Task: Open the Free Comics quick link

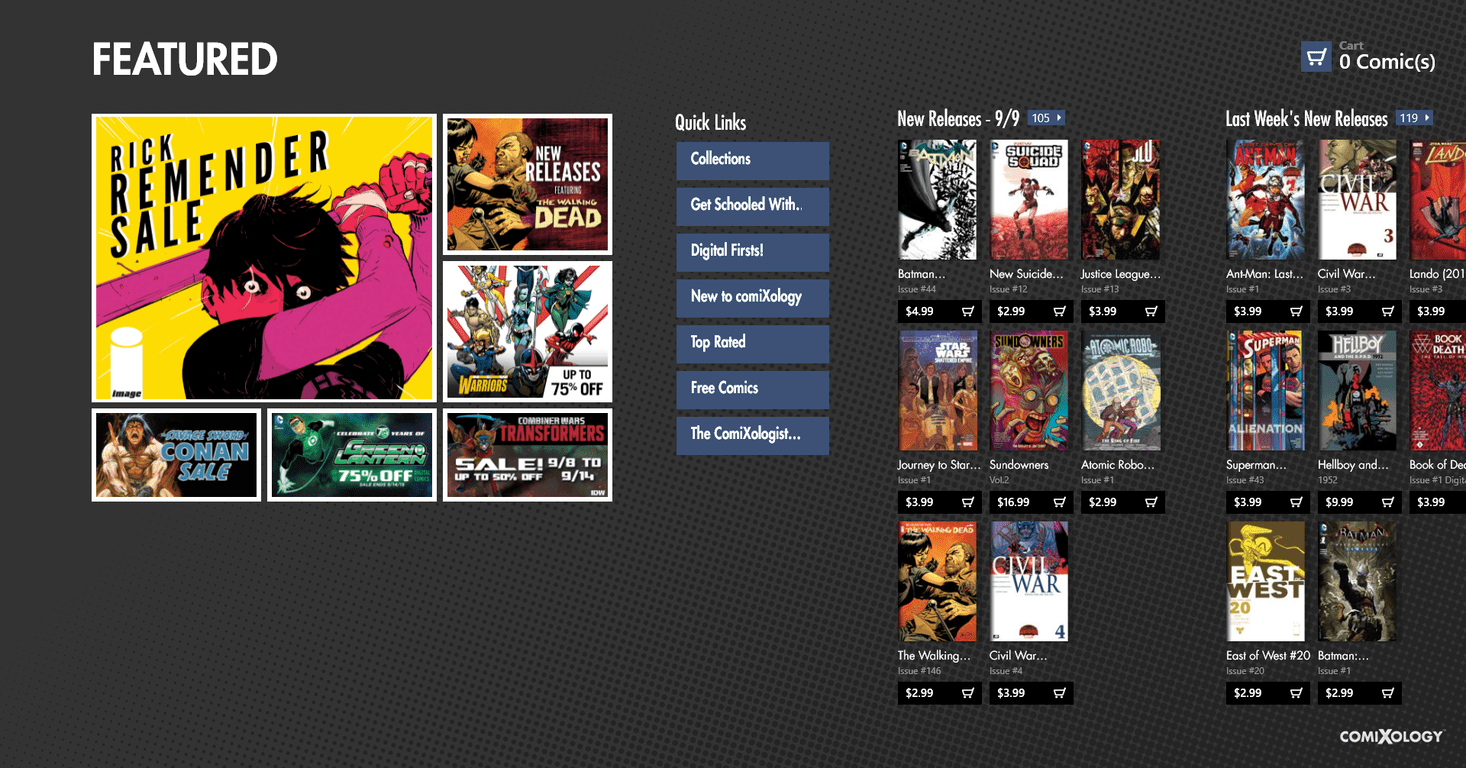Action: click(x=752, y=389)
